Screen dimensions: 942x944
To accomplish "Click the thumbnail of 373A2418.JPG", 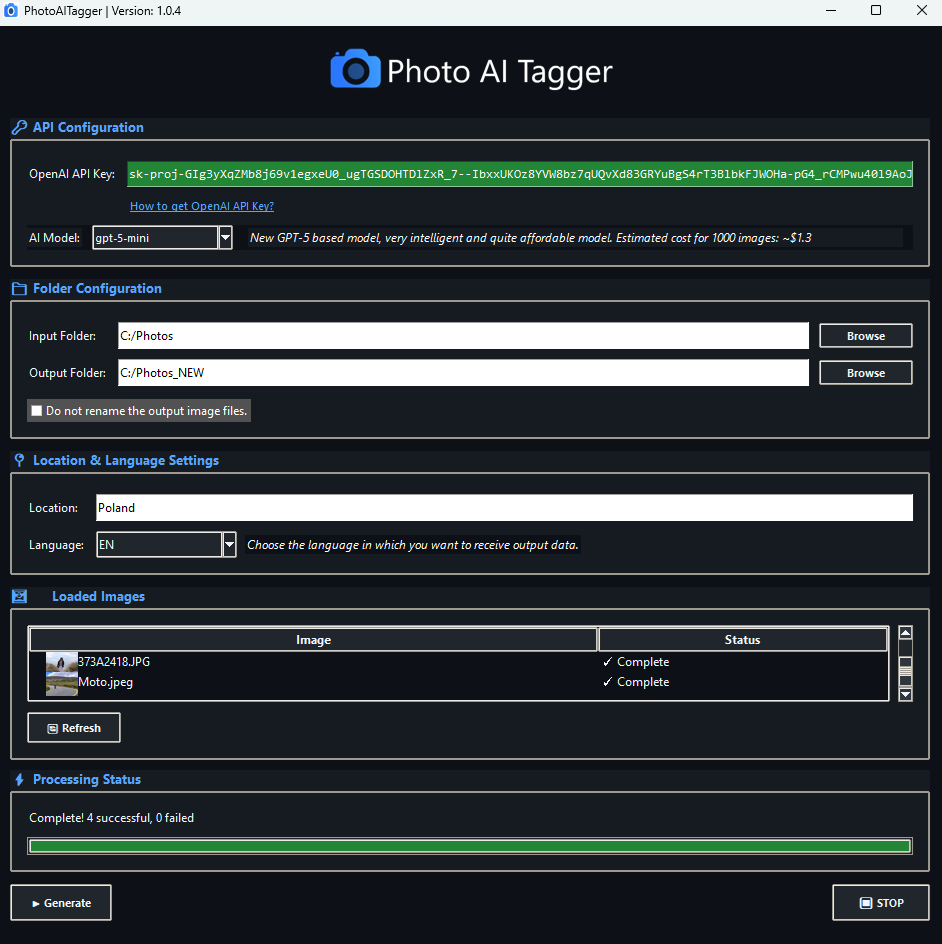I will pyautogui.click(x=61, y=661).
